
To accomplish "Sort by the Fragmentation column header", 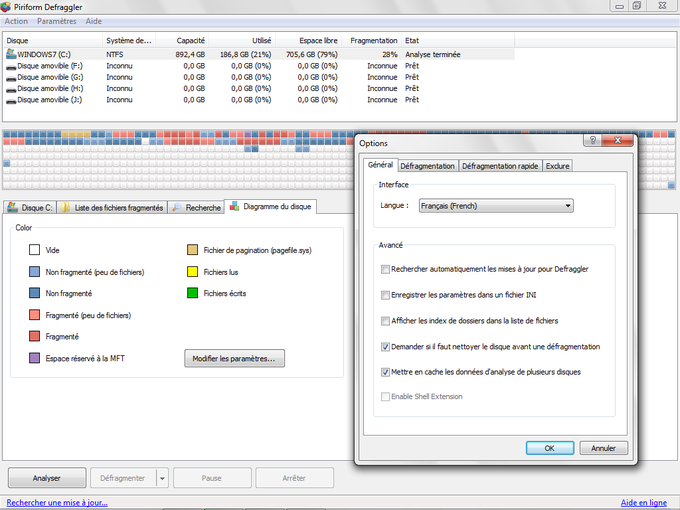I will pos(372,40).
